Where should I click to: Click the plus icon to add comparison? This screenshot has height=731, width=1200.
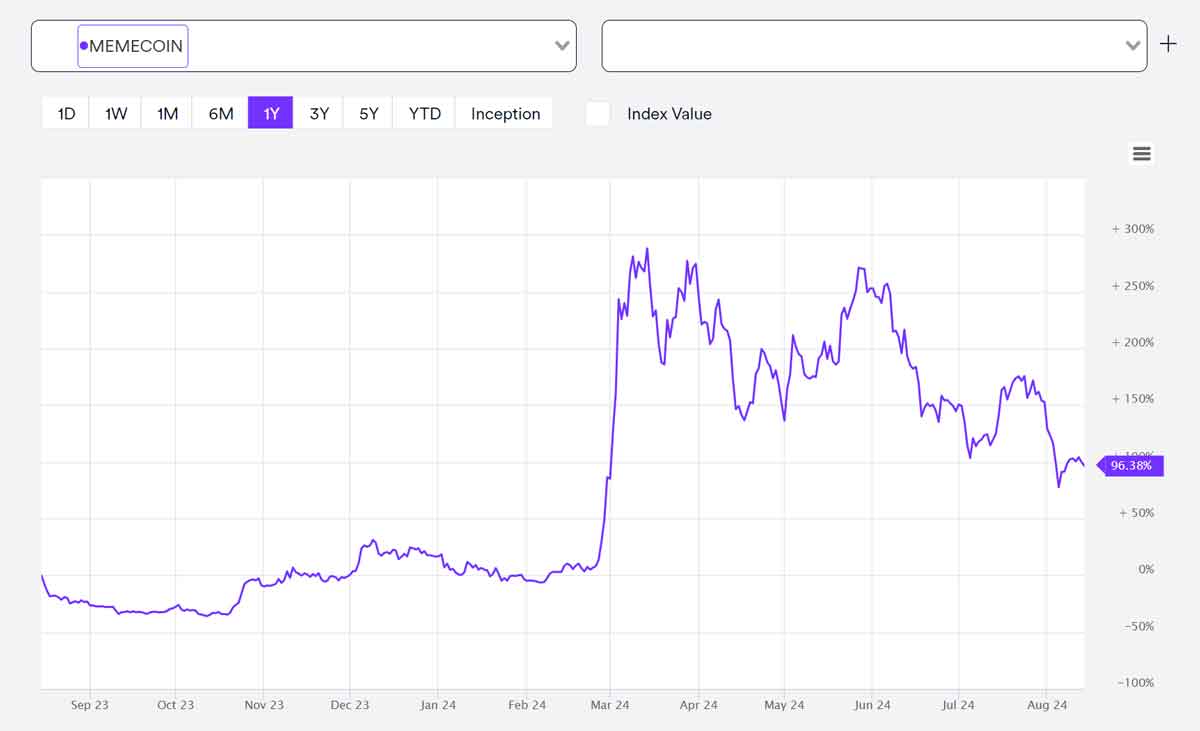(x=1168, y=44)
